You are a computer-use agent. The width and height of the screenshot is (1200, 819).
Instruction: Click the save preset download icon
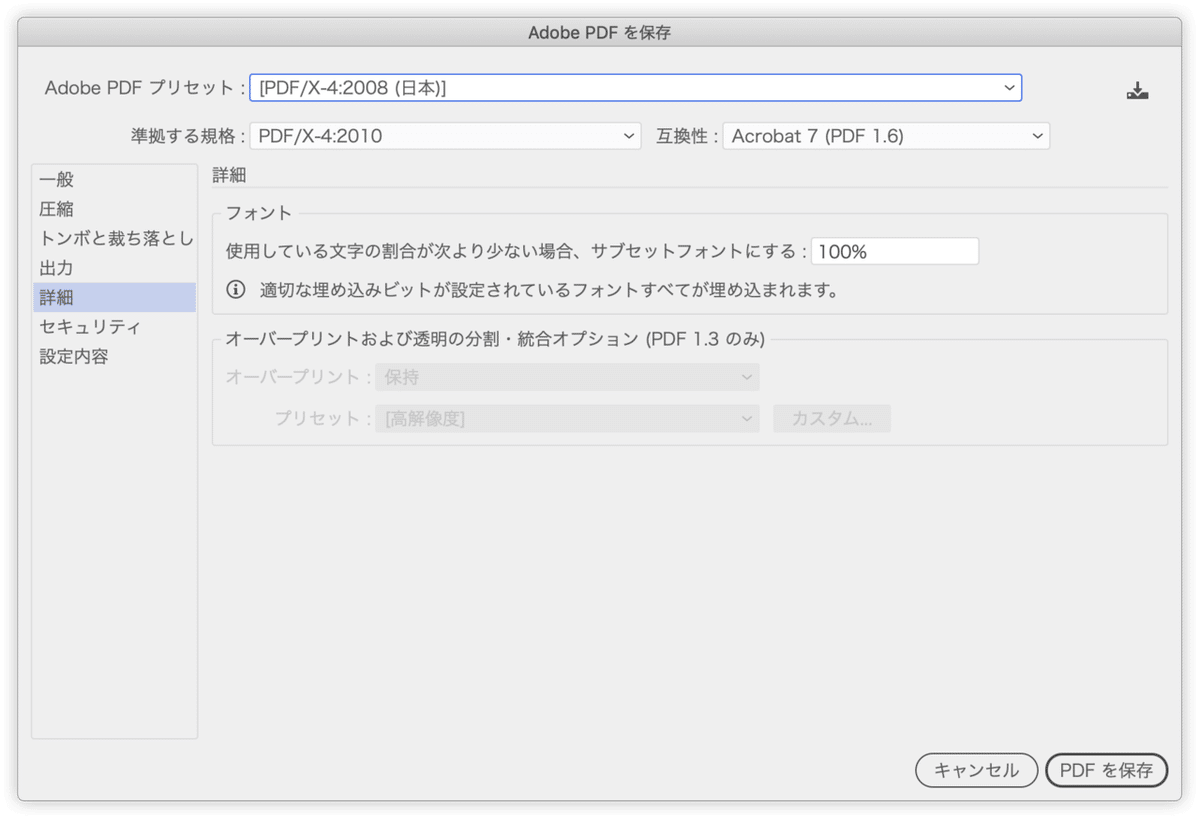point(1137,91)
